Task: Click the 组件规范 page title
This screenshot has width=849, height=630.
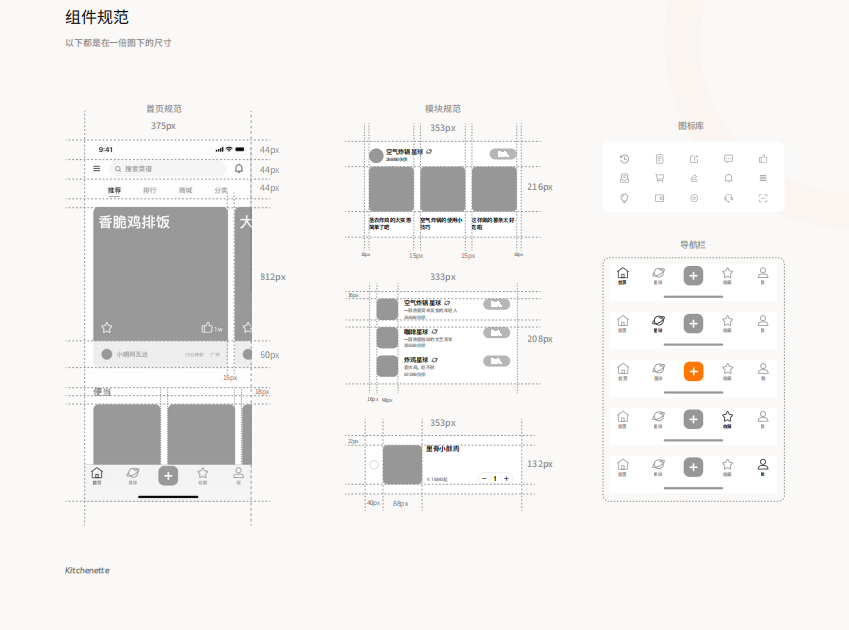Action: 97,17
